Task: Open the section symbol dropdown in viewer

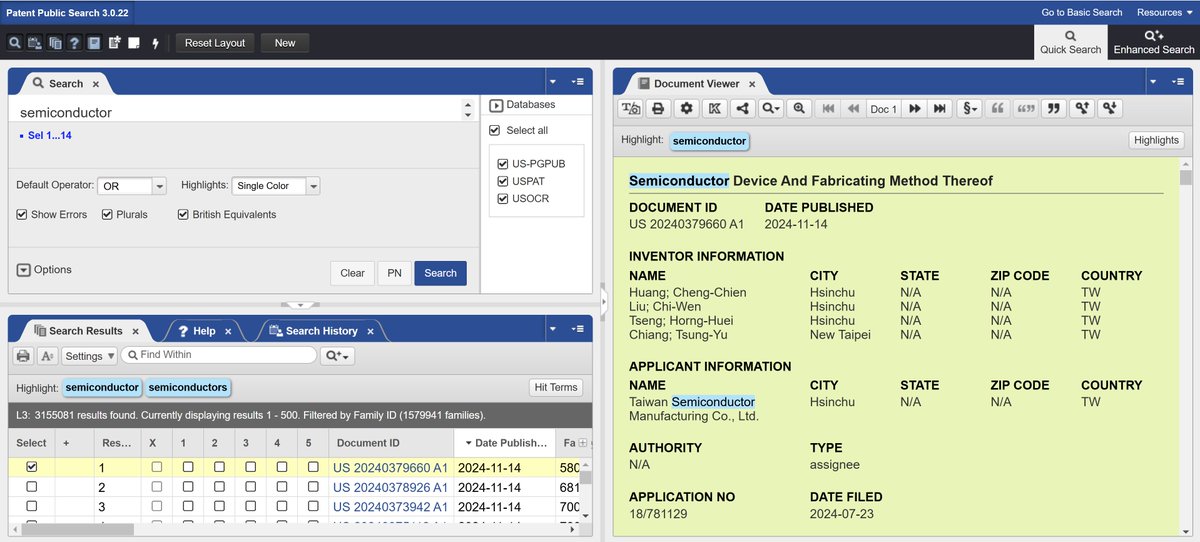Action: tap(969, 108)
